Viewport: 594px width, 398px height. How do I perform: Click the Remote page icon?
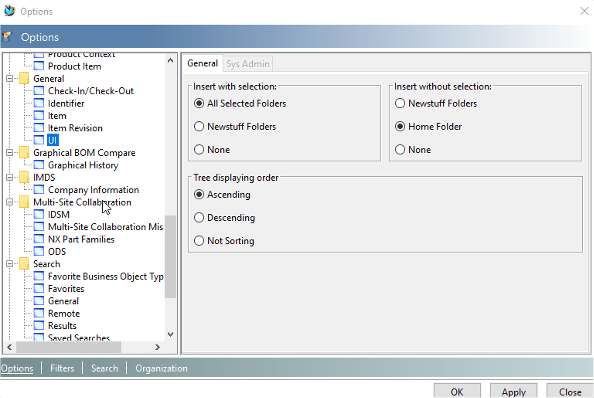(x=39, y=314)
